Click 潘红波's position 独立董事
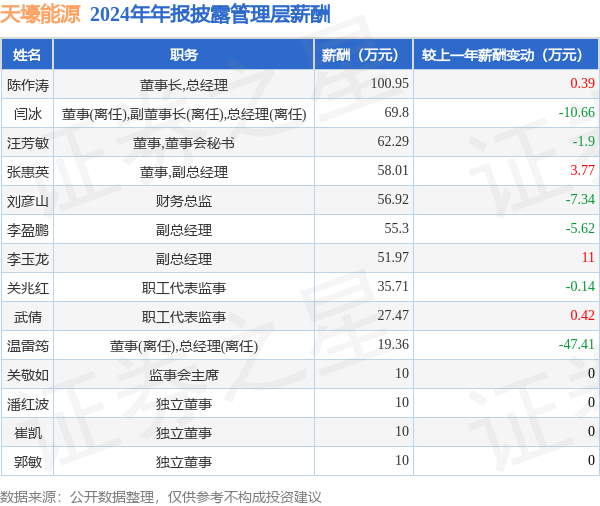Screen dimensions: 600x506 coord(184,404)
